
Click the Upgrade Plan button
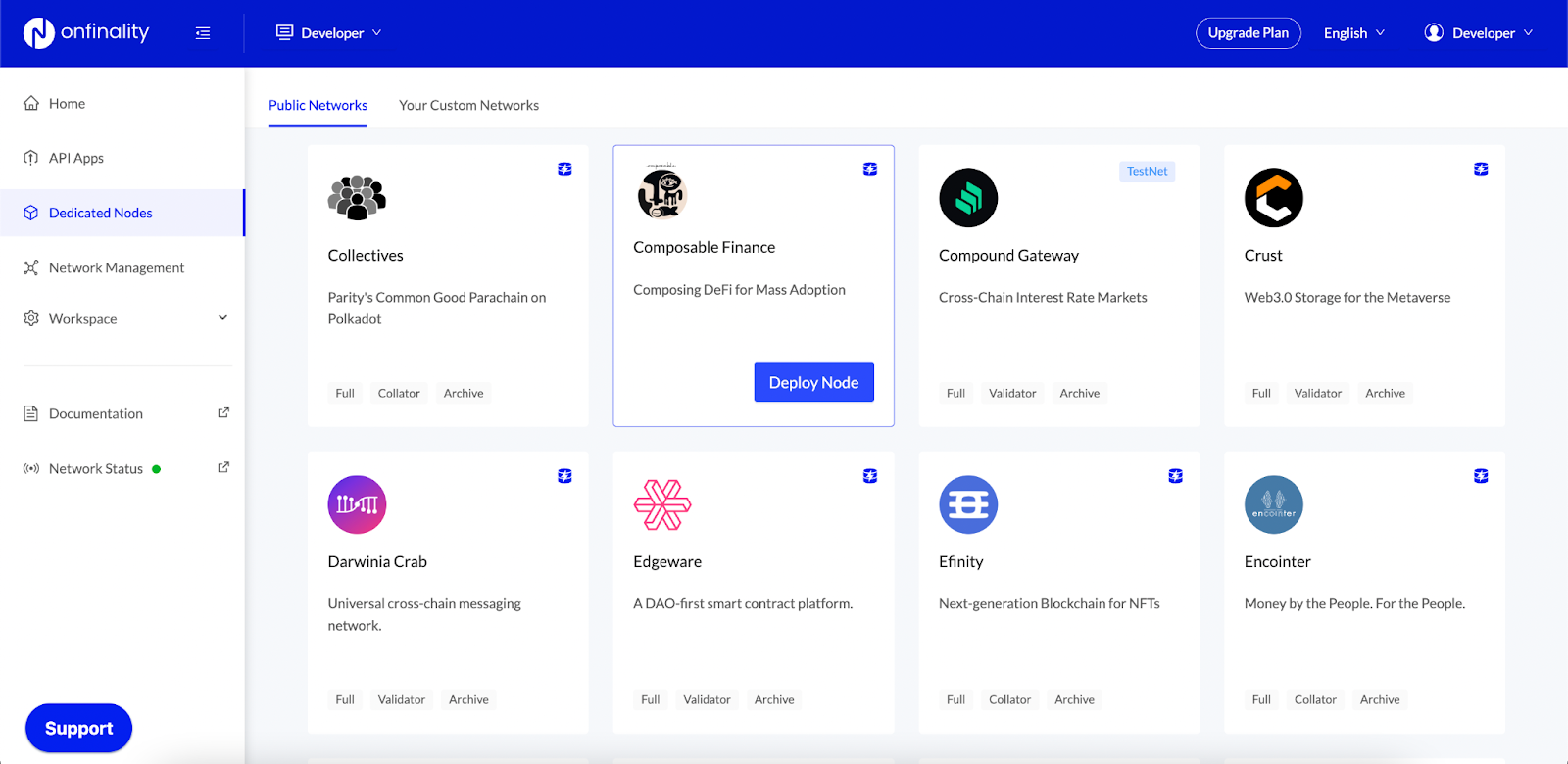[1249, 33]
